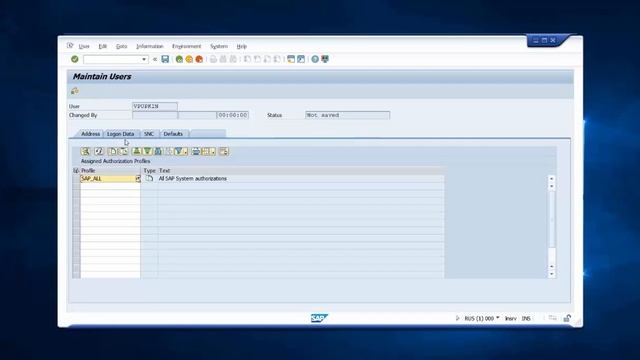The image size is (640, 360).
Task: Open the blue Help question-mark icon
Action: click(315, 59)
